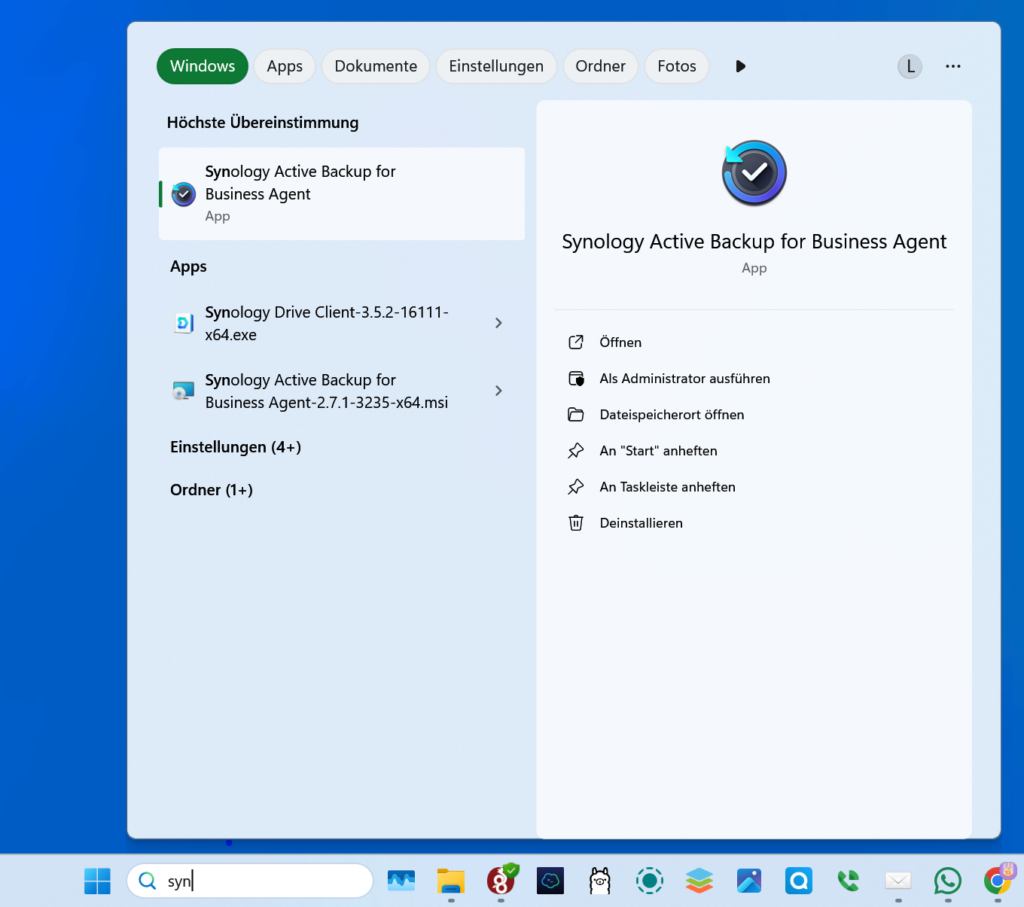Pin the app via An "Start" anheften
Viewport: 1024px width, 907px height.
click(658, 451)
